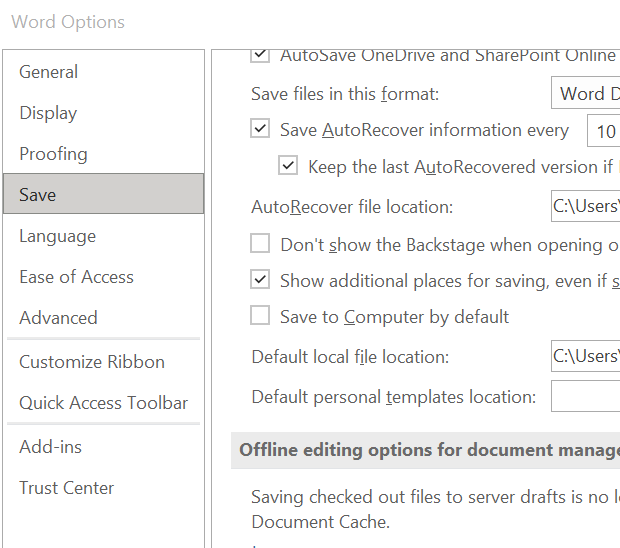Select Proofing in the sidebar
The height and width of the screenshot is (548, 620).
(53, 154)
